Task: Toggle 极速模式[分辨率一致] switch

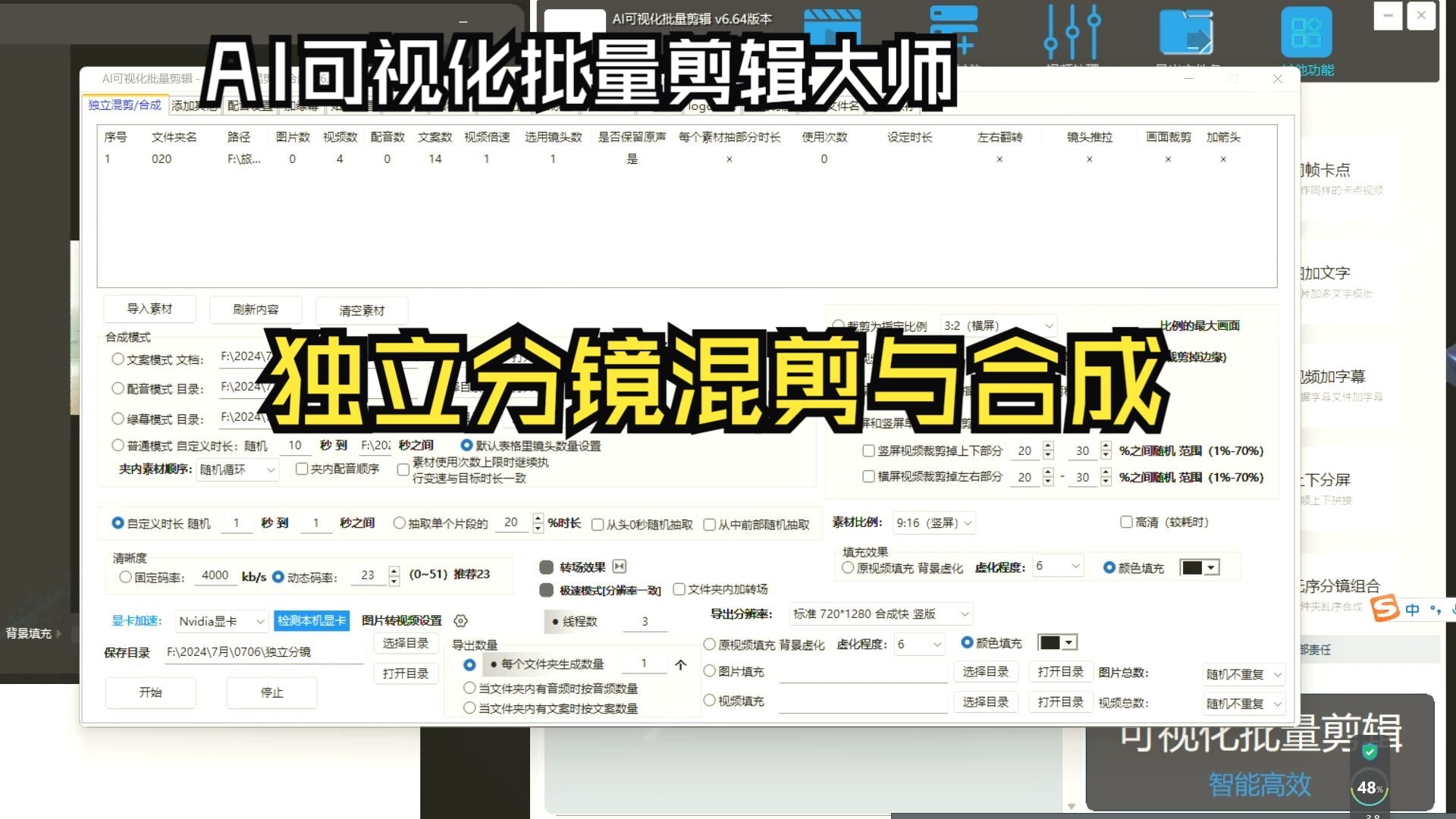Action: [x=546, y=590]
